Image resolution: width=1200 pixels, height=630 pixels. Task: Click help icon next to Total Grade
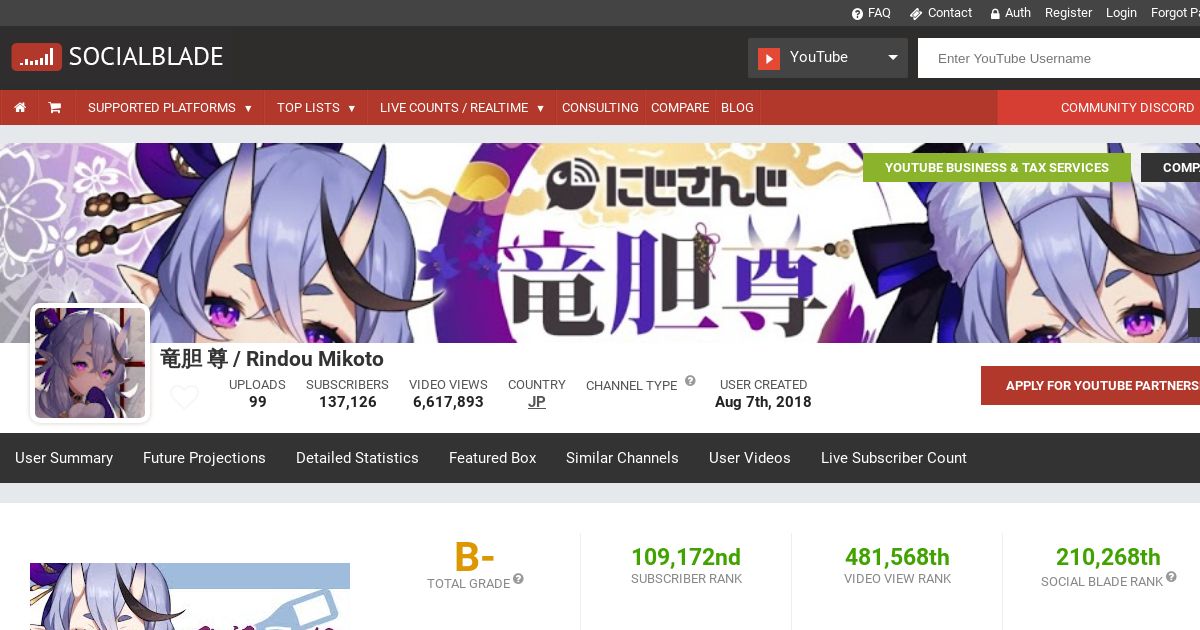[x=518, y=579]
